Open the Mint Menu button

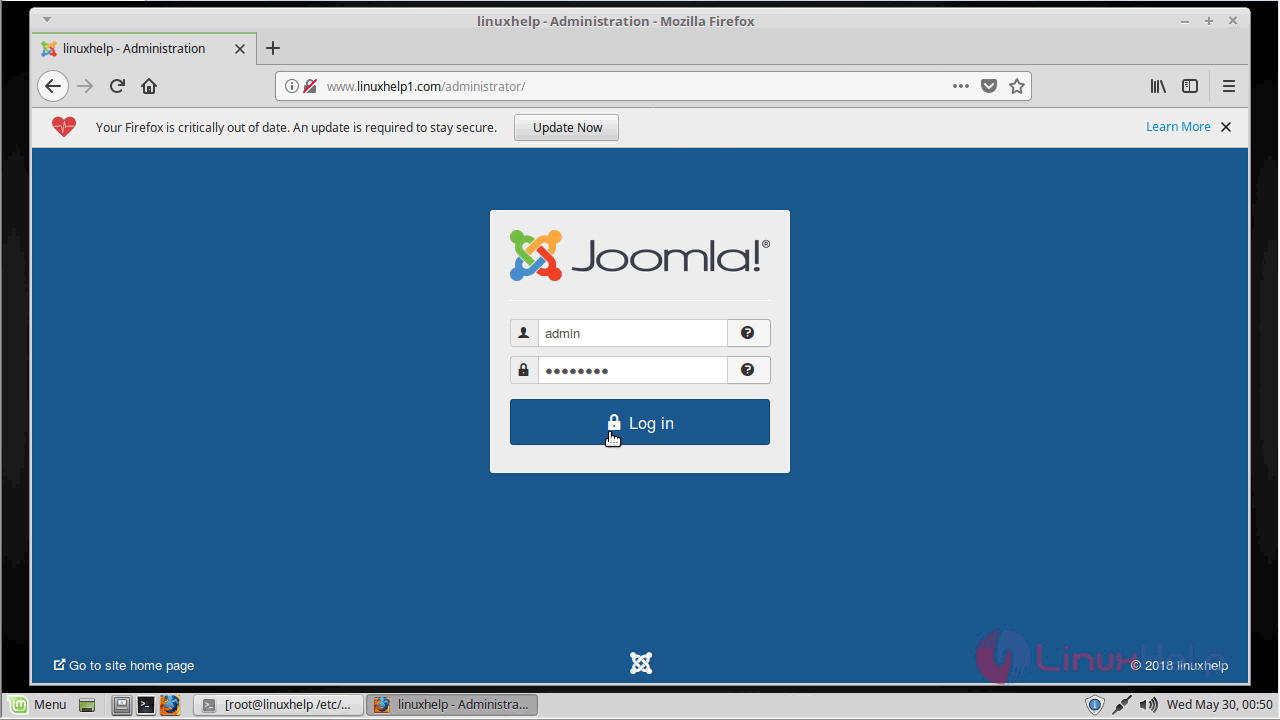pyautogui.click(x=39, y=705)
